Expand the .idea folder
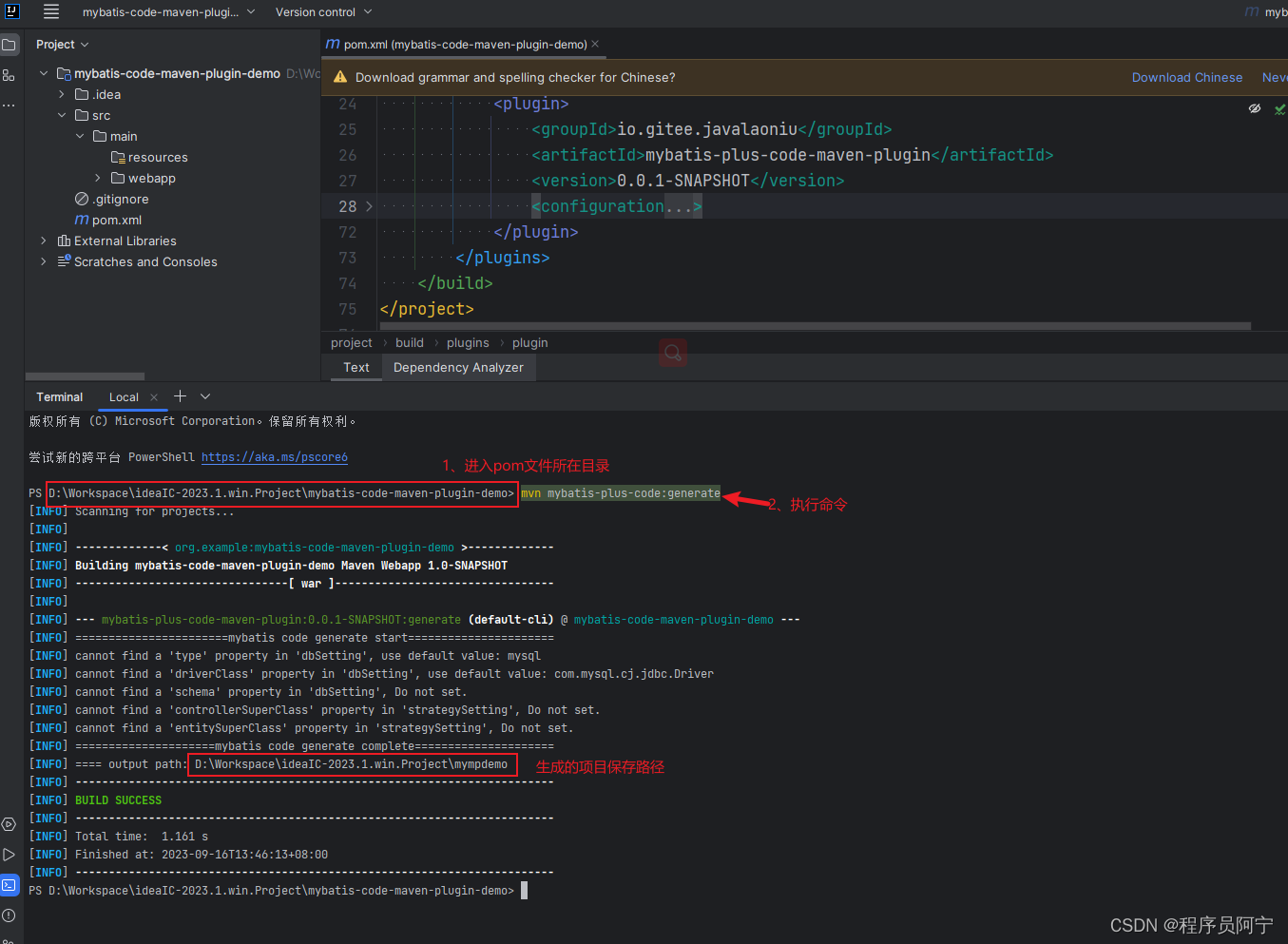This screenshot has width=1288, height=944. pos(62,94)
